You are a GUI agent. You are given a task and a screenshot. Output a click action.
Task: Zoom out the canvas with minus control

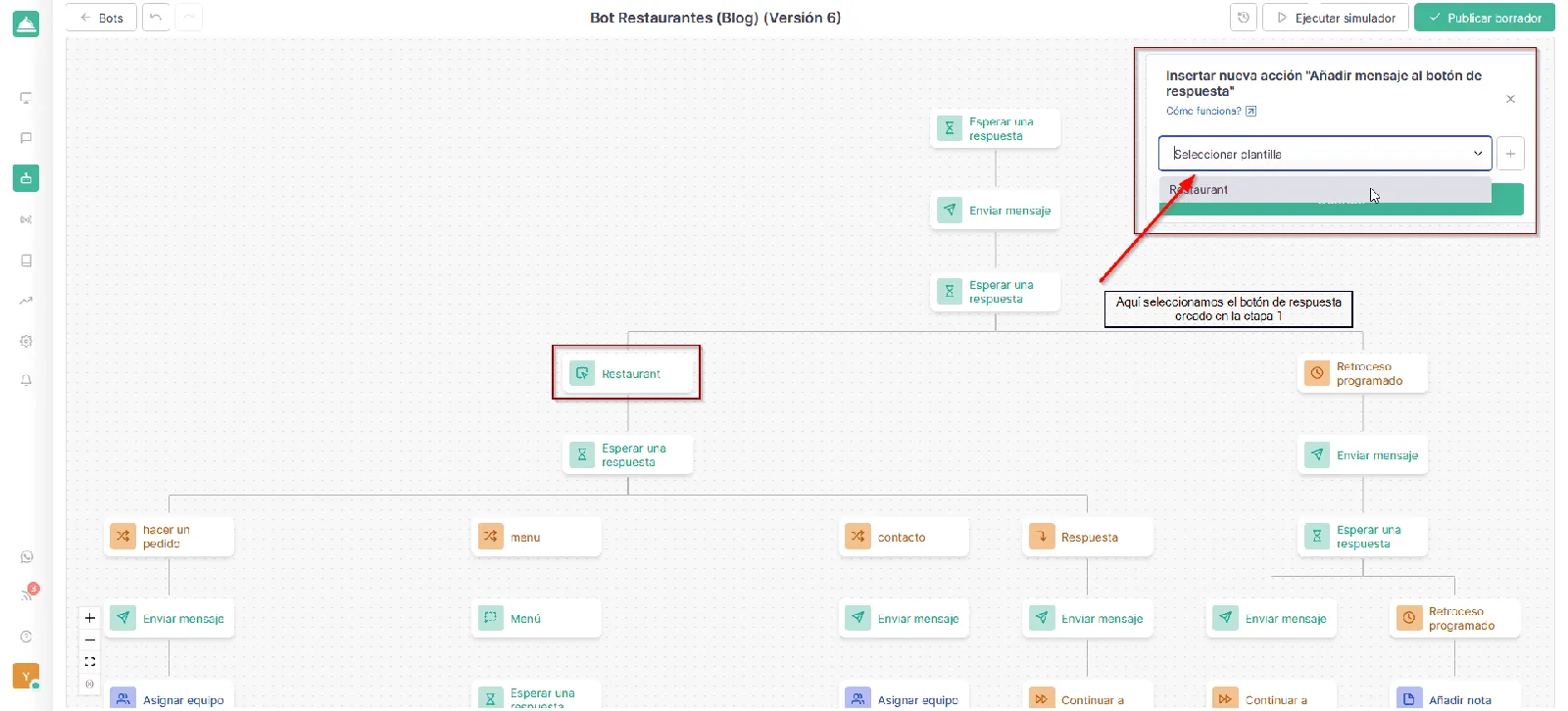pyautogui.click(x=90, y=640)
